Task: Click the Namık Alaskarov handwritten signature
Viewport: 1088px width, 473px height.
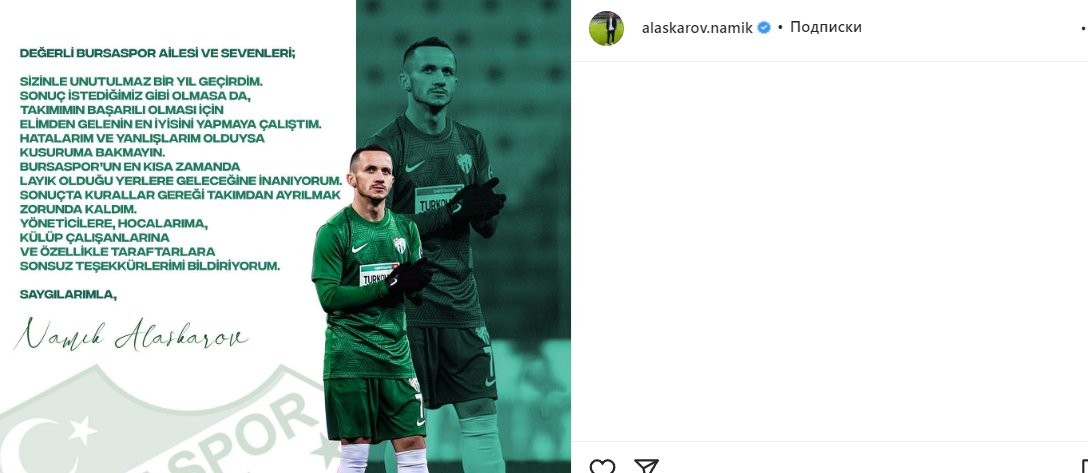Action: [x=130, y=335]
